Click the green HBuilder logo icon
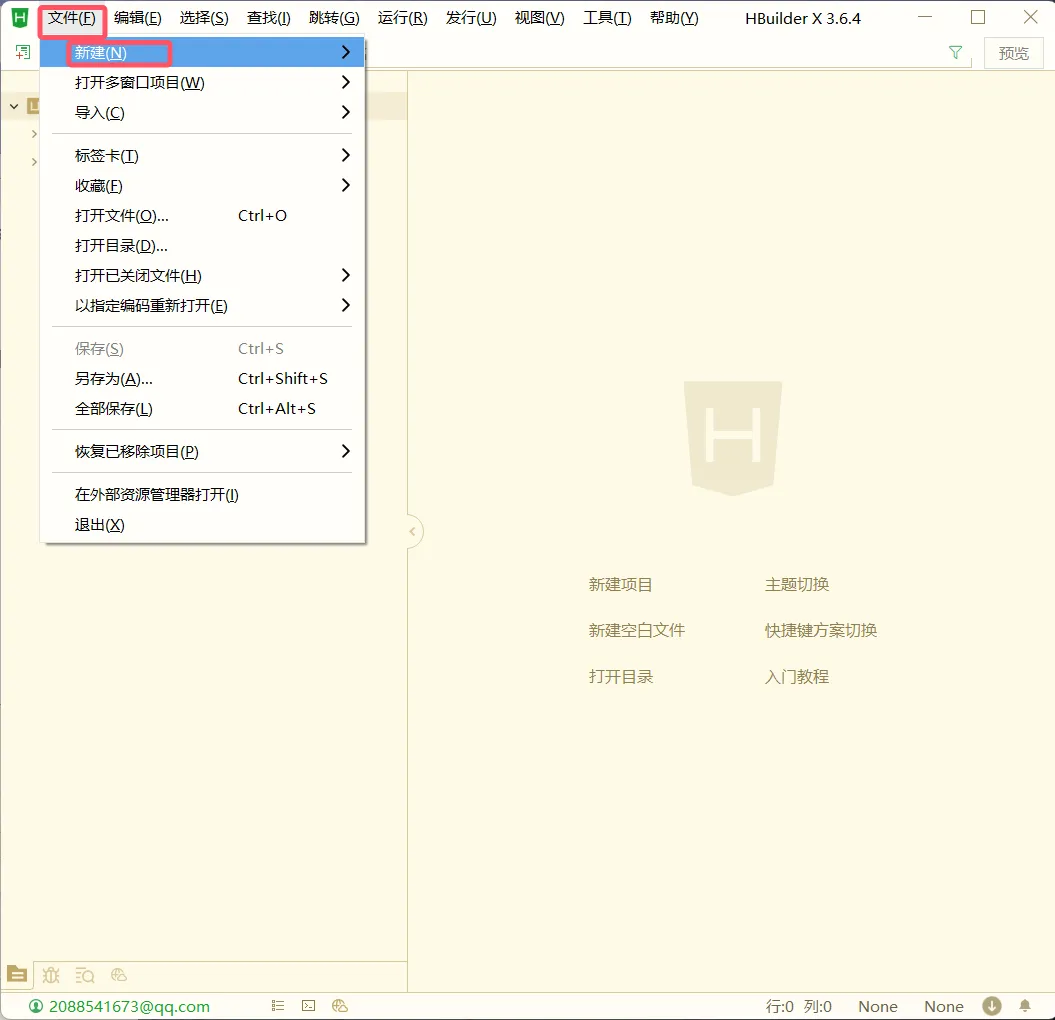The width and height of the screenshot is (1055, 1020). click(20, 18)
